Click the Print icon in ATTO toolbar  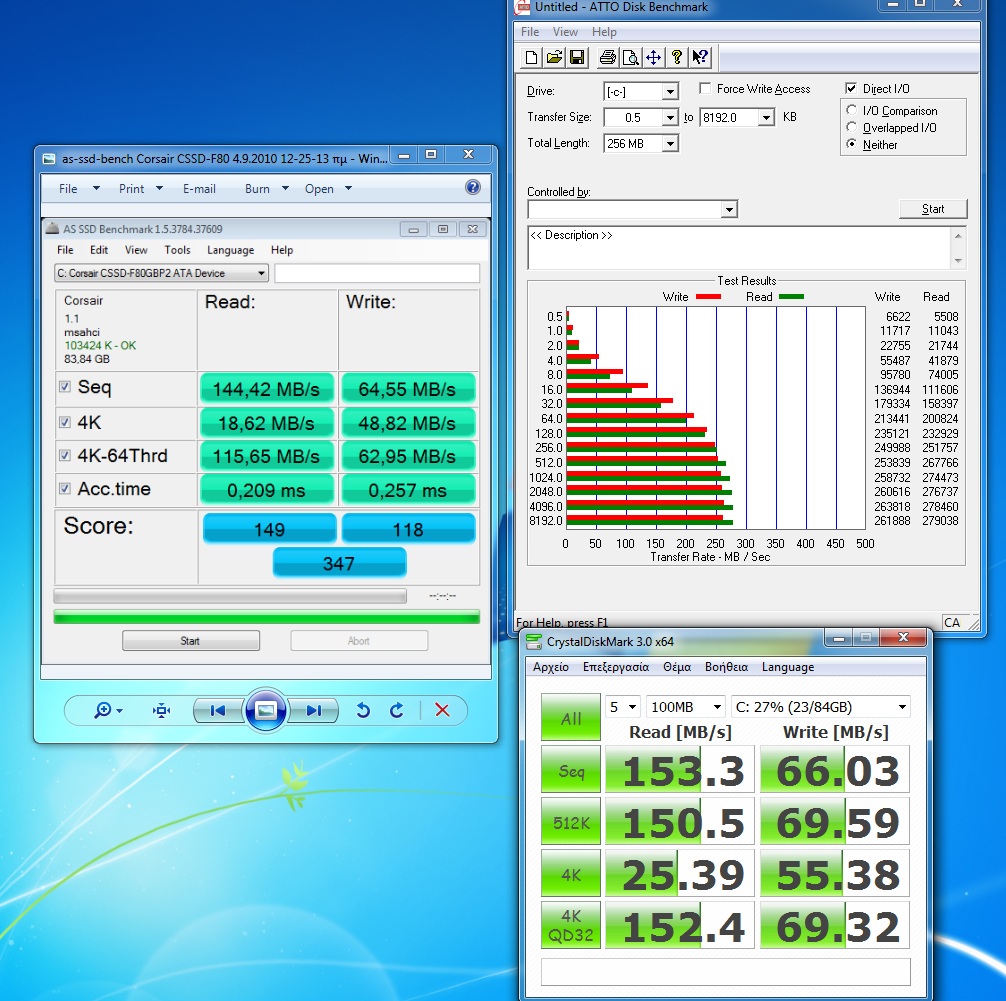click(x=608, y=57)
